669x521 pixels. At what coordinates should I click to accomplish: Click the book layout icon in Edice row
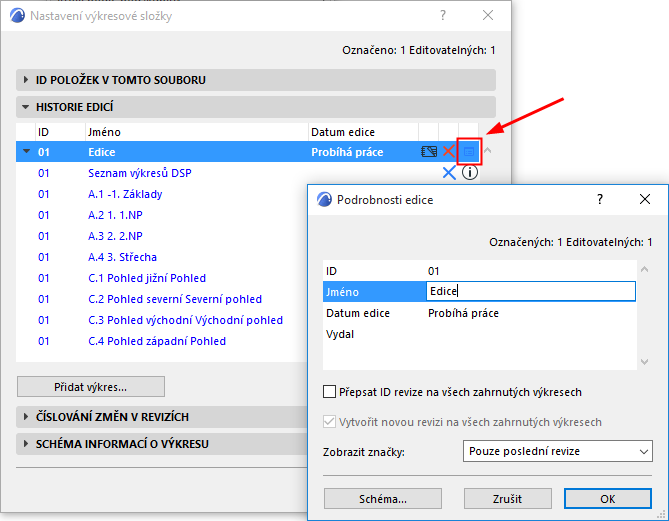click(429, 151)
